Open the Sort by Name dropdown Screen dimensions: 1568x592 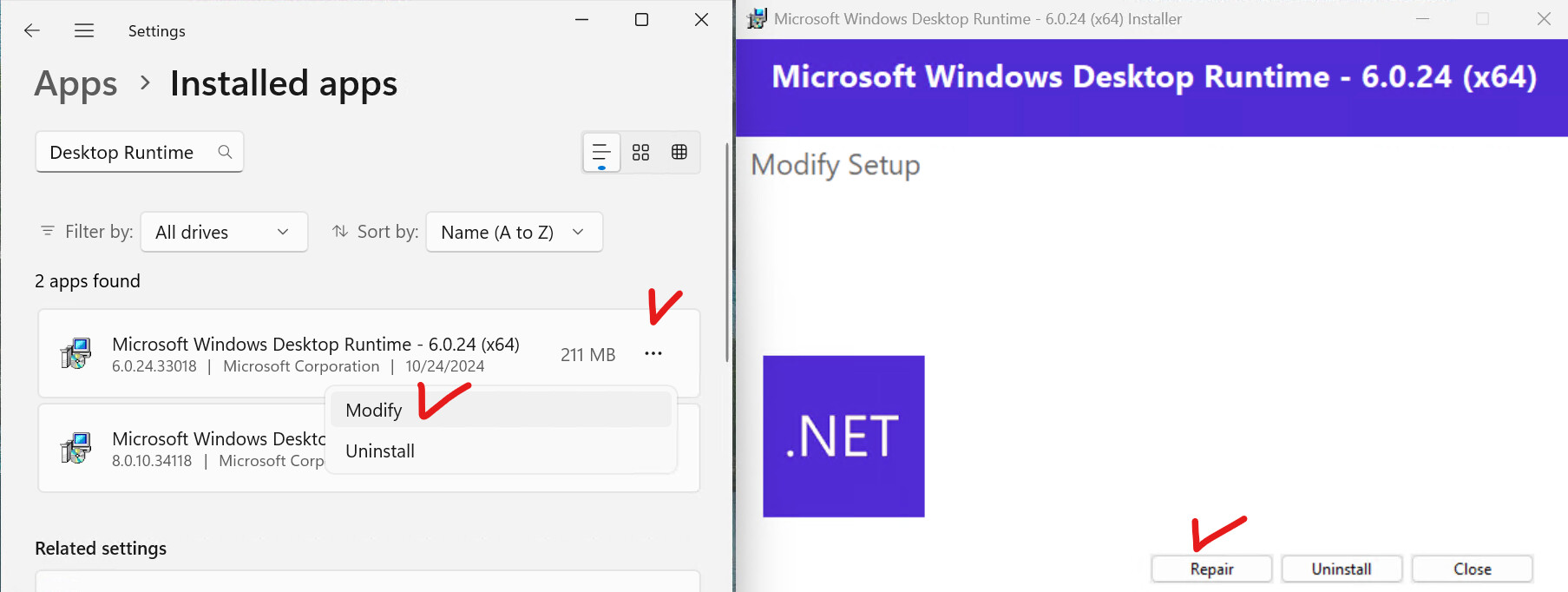coord(514,232)
